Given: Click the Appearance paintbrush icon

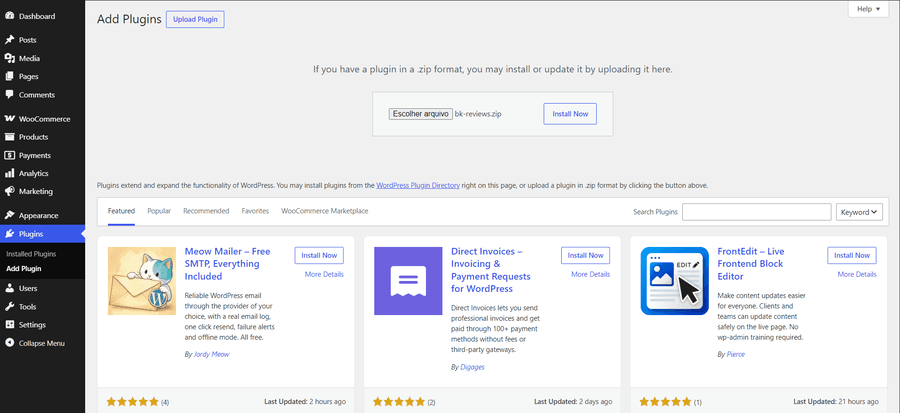Looking at the screenshot, I should [9, 216].
